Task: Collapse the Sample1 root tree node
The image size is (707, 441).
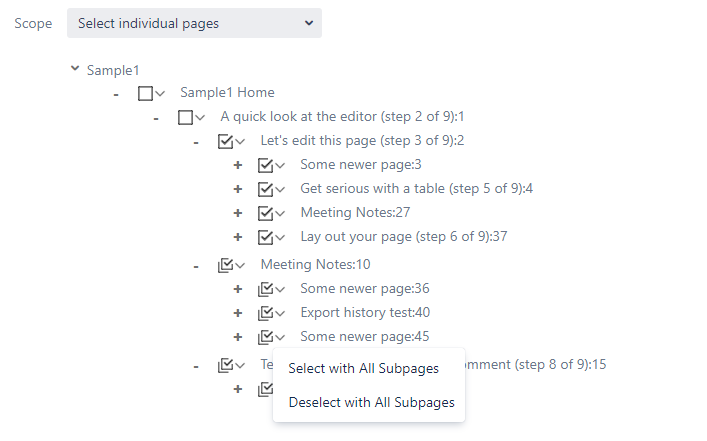Action: pyautogui.click(x=75, y=69)
